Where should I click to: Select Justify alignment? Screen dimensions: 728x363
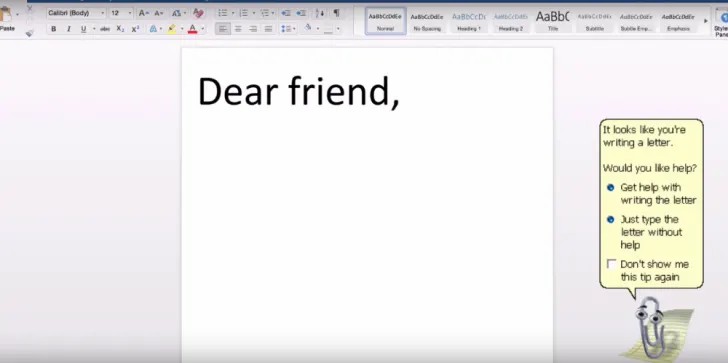(268, 29)
